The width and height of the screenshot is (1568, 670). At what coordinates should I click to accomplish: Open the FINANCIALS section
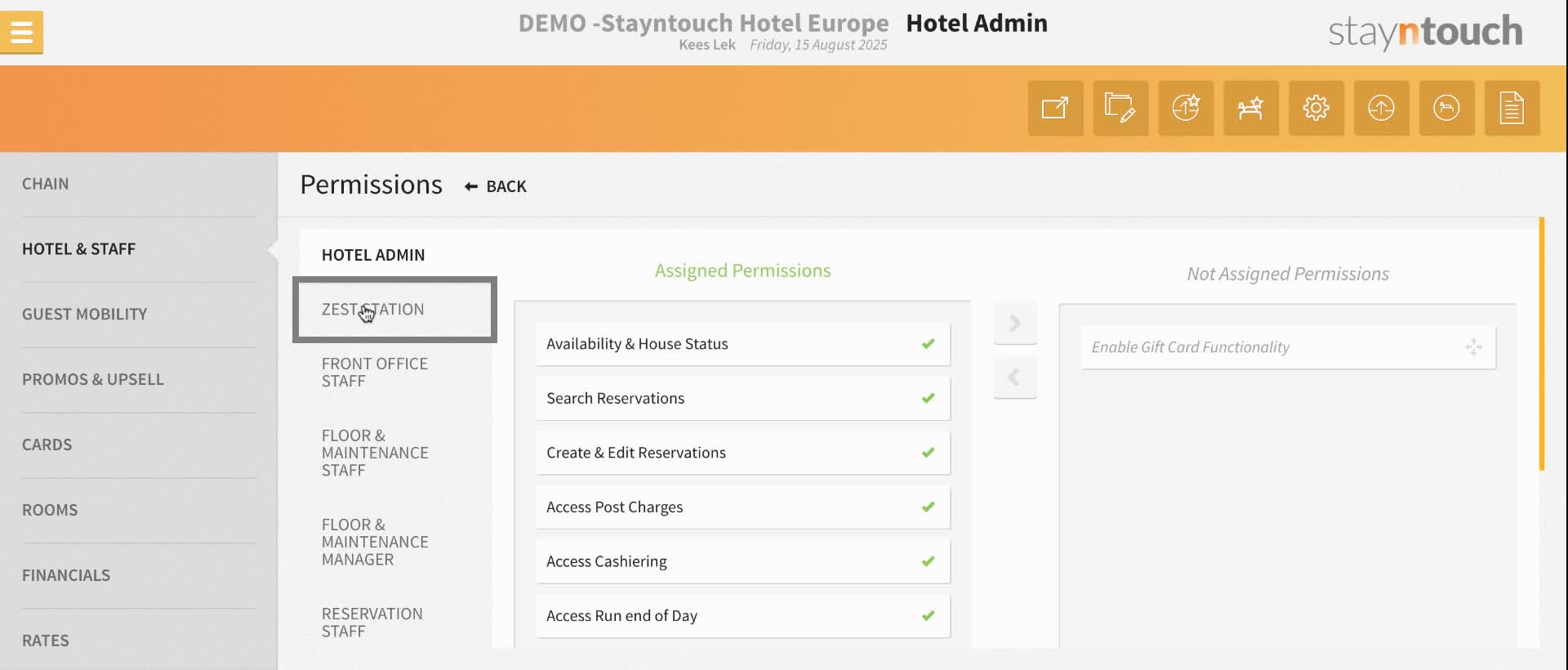[66, 576]
